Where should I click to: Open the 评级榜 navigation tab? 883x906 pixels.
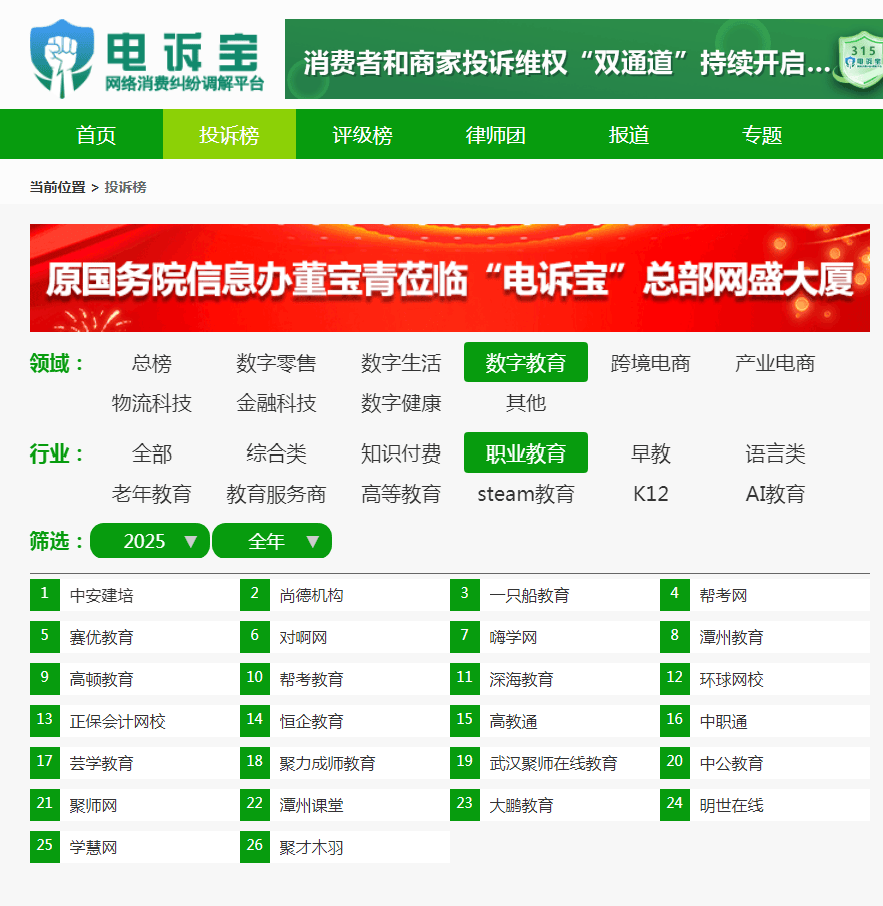click(362, 135)
